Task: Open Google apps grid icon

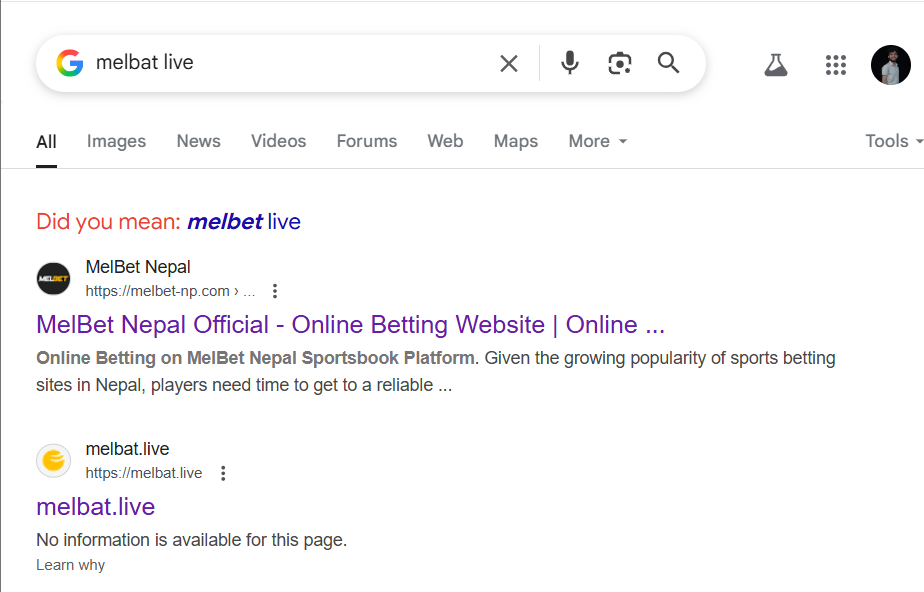Action: click(x=836, y=65)
